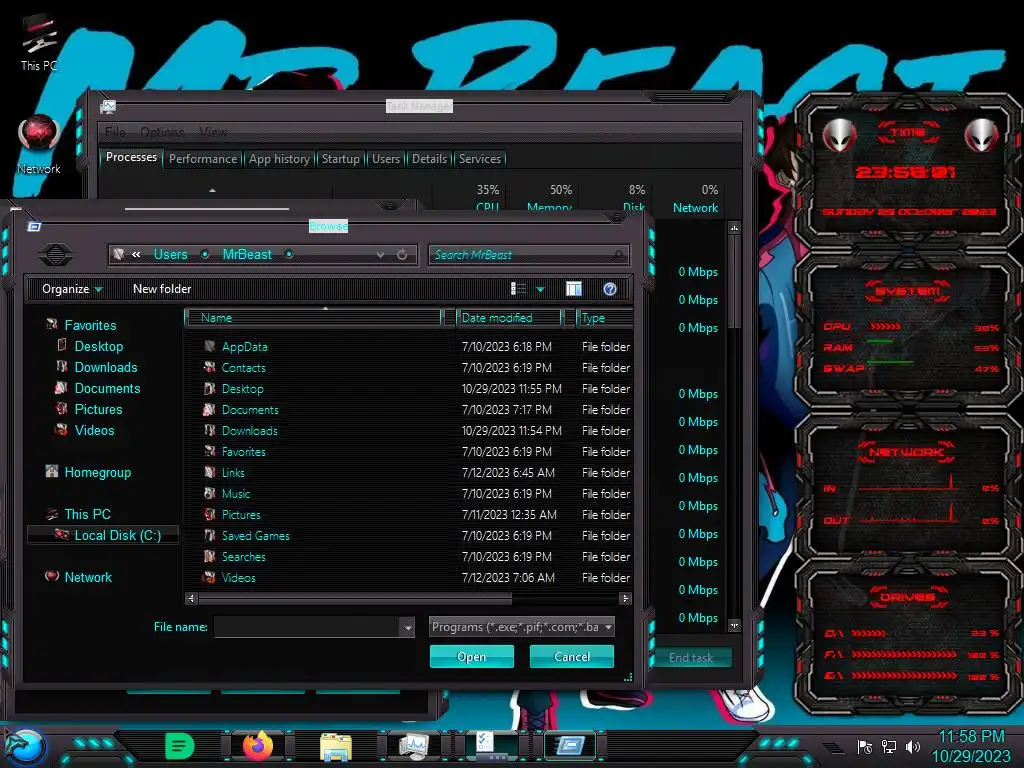Open Startup tab in Task Manager
Screen dimensions: 1024x768
point(340,159)
